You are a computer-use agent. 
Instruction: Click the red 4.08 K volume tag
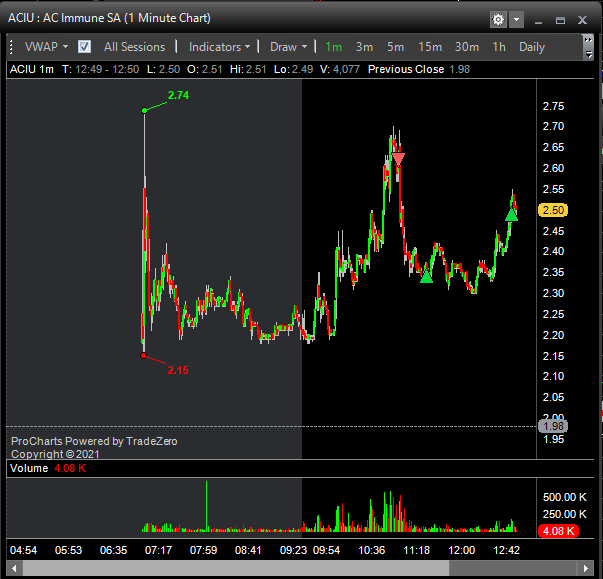tap(558, 531)
